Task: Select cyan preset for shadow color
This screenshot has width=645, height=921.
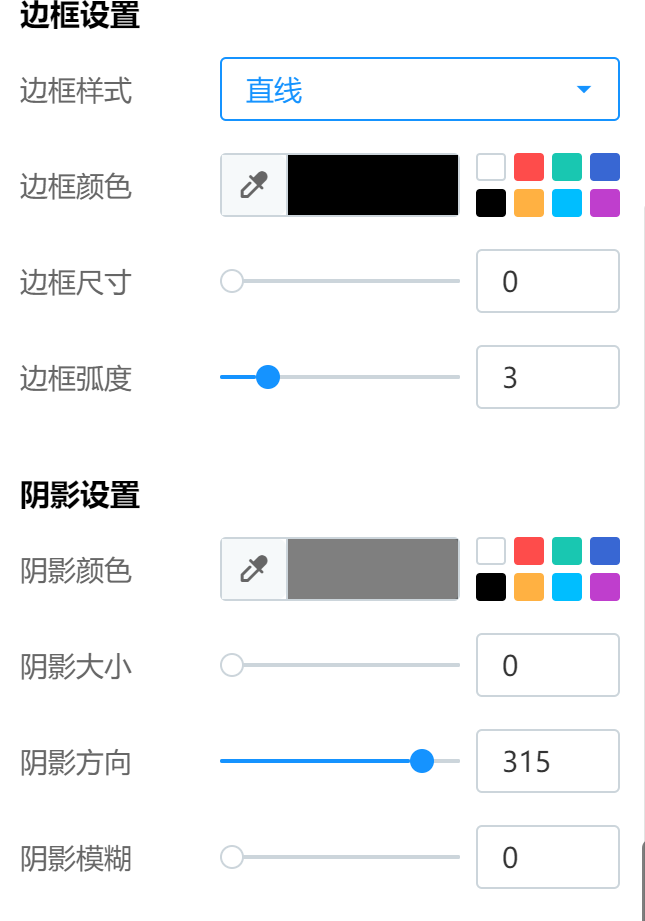Action: coord(567,587)
